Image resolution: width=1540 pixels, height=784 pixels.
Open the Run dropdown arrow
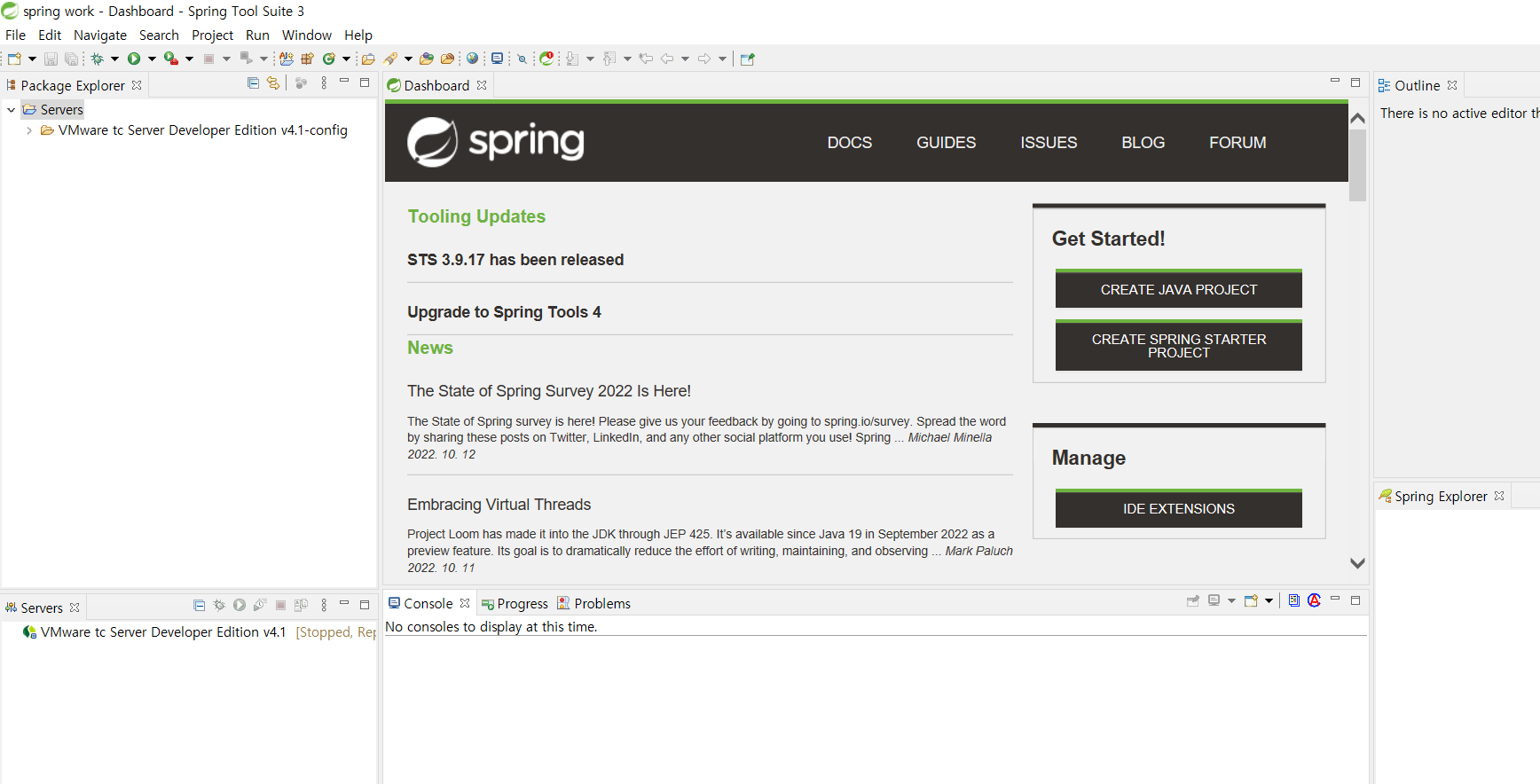click(152, 59)
